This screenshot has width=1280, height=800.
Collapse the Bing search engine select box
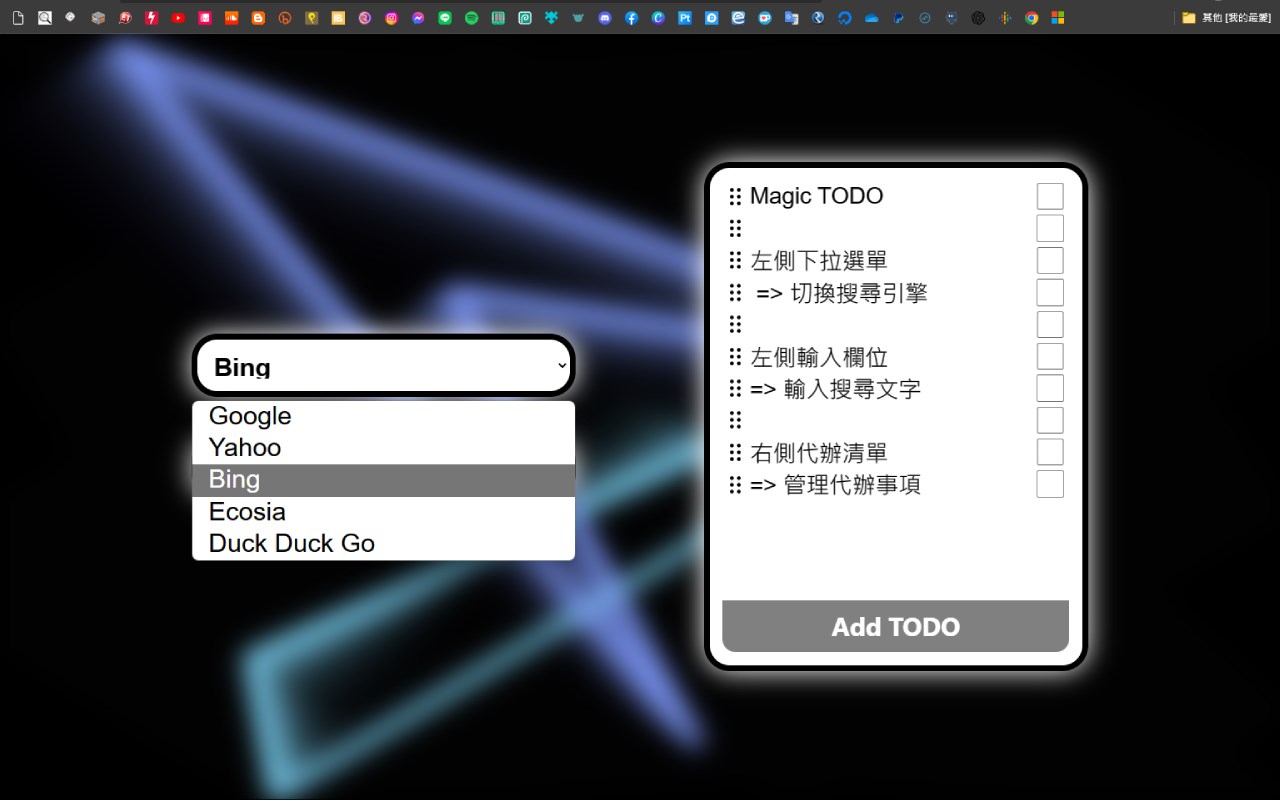pyautogui.click(x=384, y=365)
